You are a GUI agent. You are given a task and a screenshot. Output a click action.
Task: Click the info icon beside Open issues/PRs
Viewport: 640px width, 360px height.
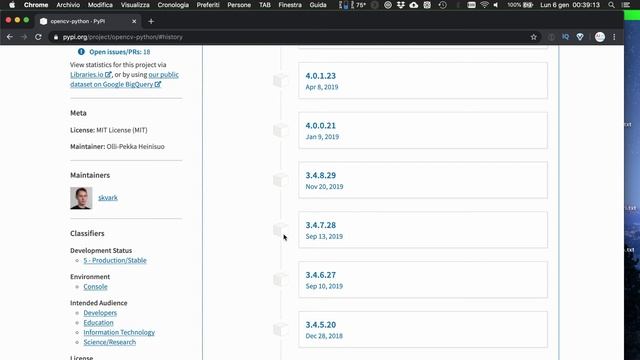(81, 52)
